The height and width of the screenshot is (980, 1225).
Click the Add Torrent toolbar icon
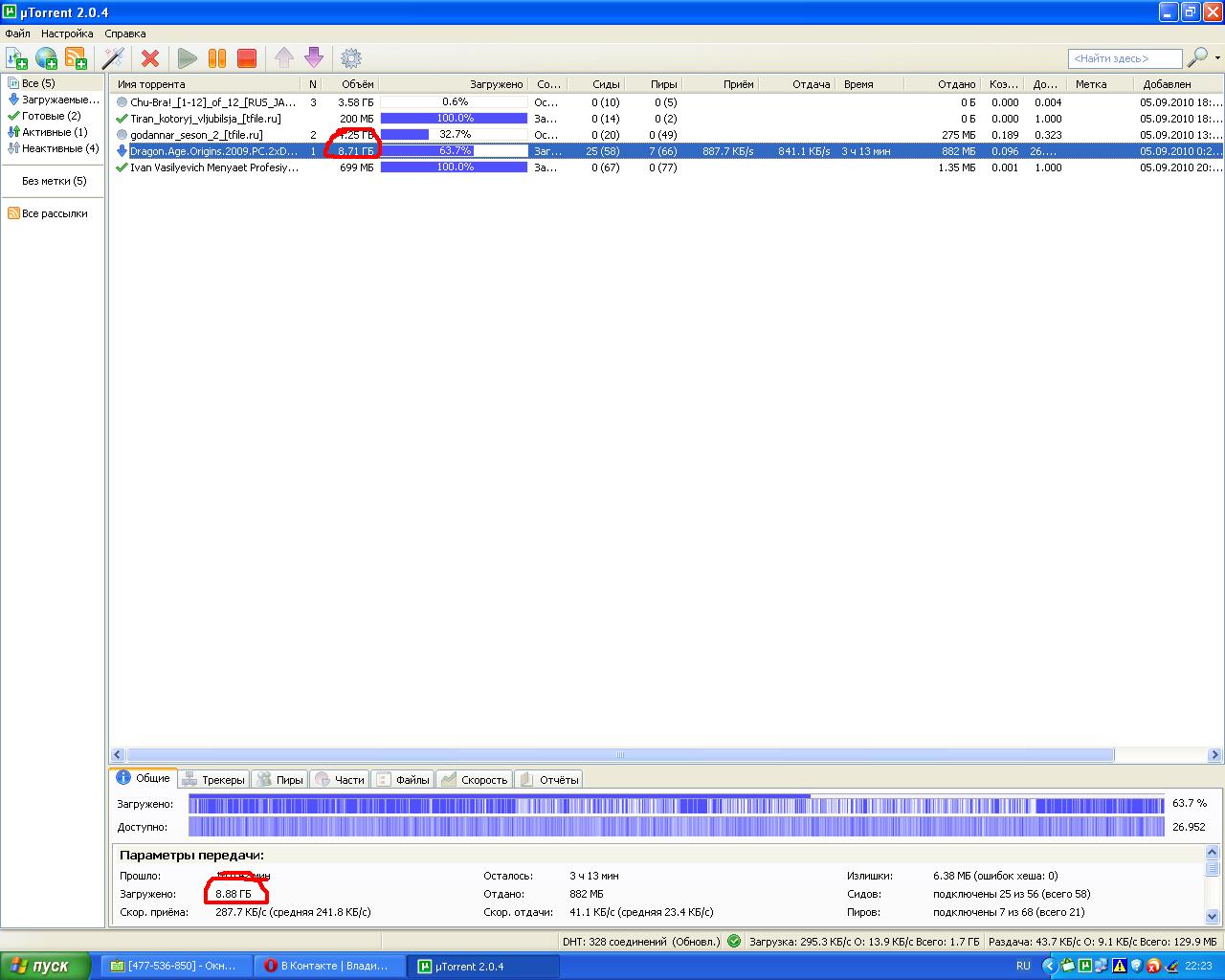click(x=16, y=58)
